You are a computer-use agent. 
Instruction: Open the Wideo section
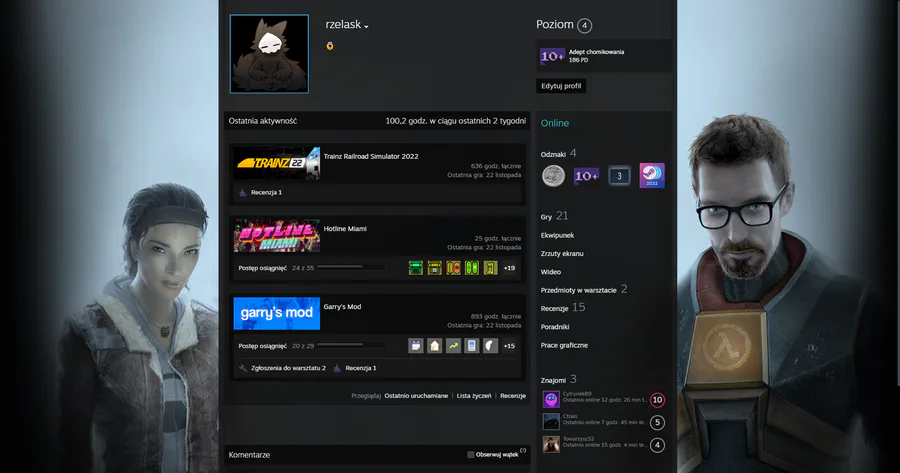point(550,272)
